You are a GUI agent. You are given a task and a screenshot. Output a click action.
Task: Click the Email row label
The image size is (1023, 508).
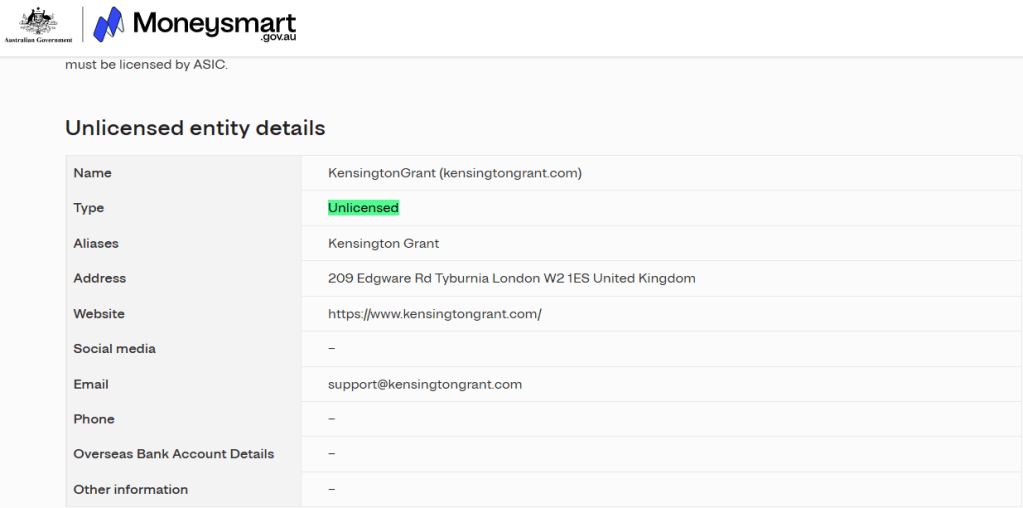(90, 384)
